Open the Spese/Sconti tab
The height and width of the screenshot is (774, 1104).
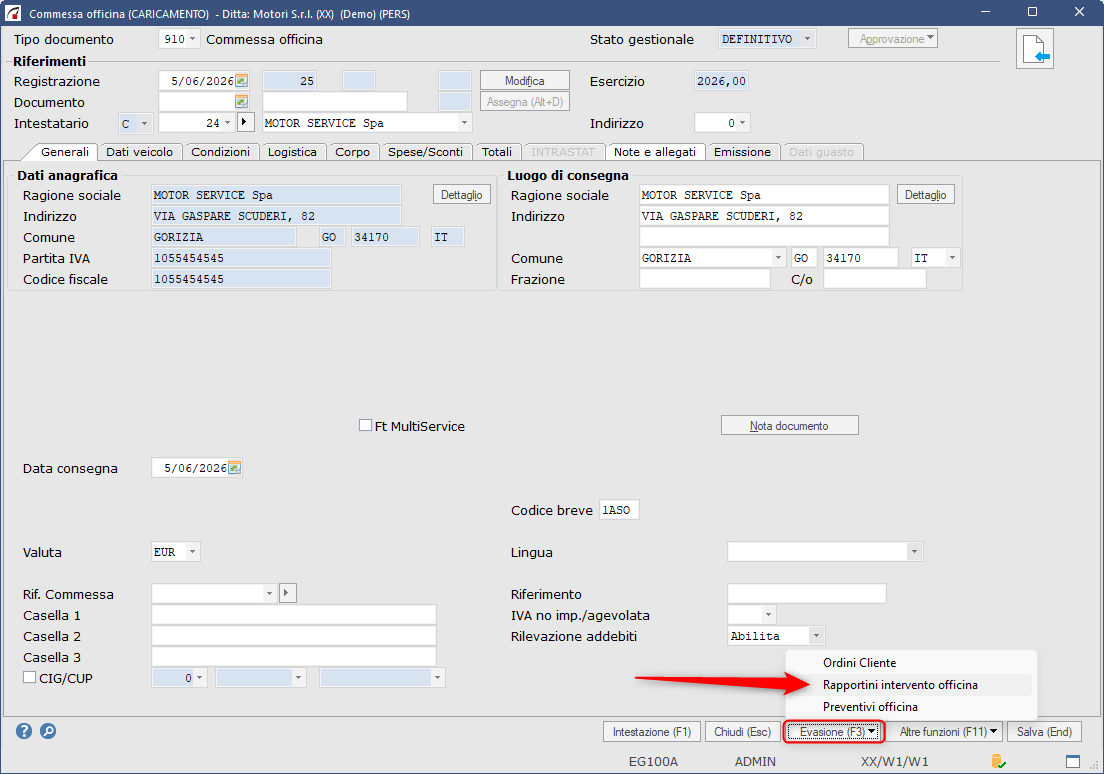click(425, 152)
